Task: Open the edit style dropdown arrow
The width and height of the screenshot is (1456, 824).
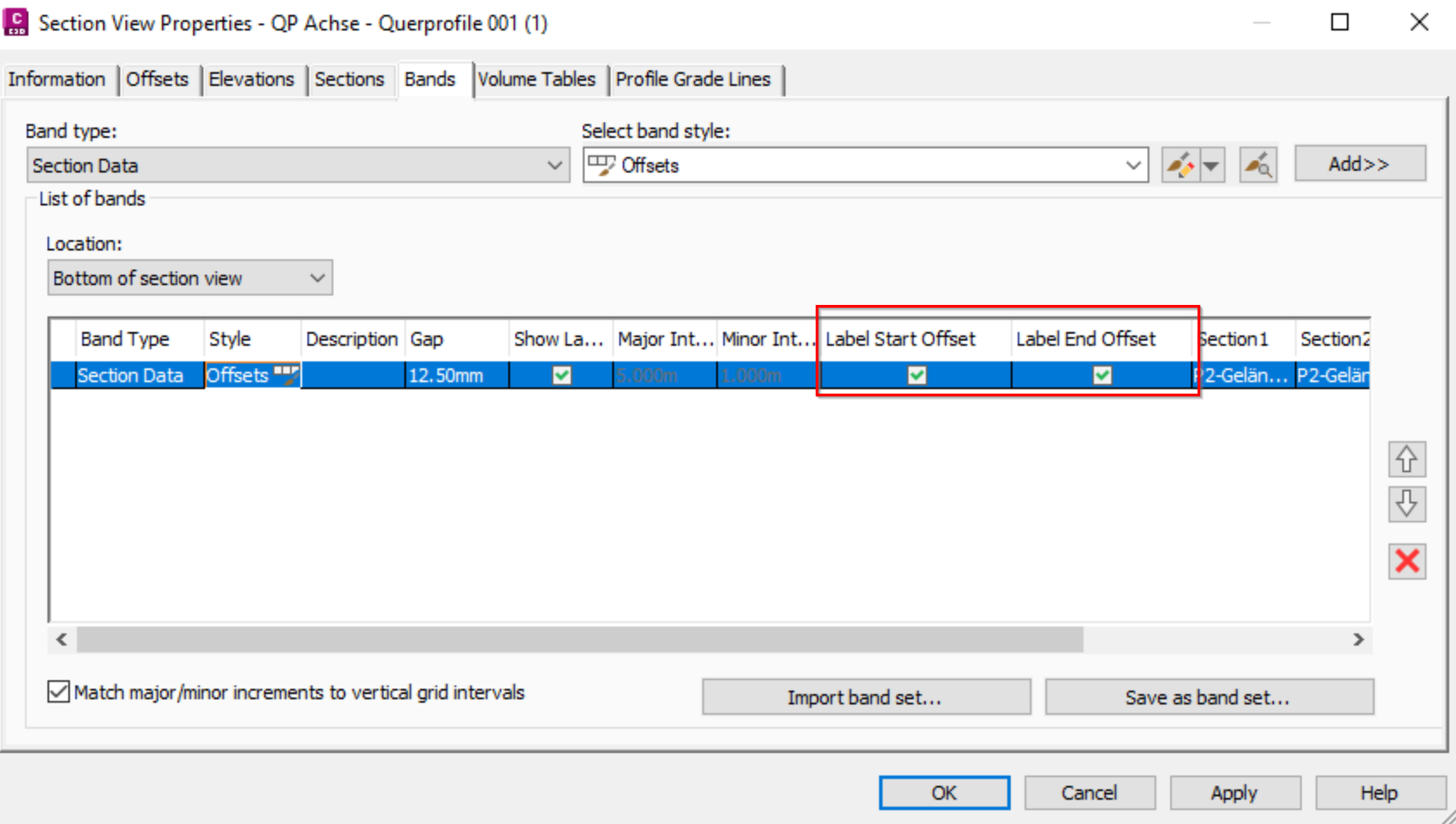Action: point(1211,166)
